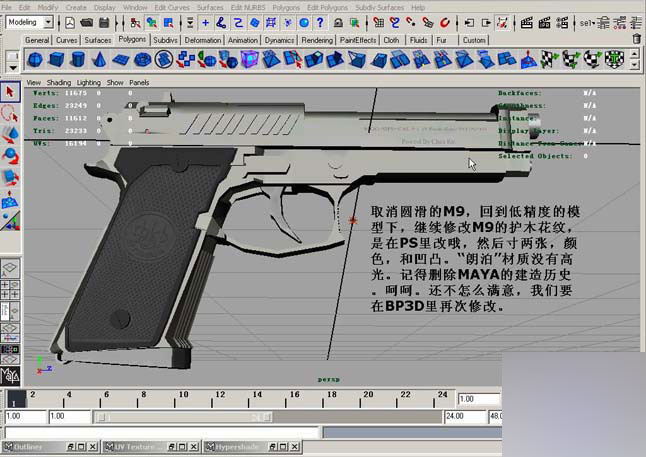Image resolution: width=646 pixels, height=457 pixels.
Task: Switch to the PaintEffects shelf tab
Action: coord(358,40)
